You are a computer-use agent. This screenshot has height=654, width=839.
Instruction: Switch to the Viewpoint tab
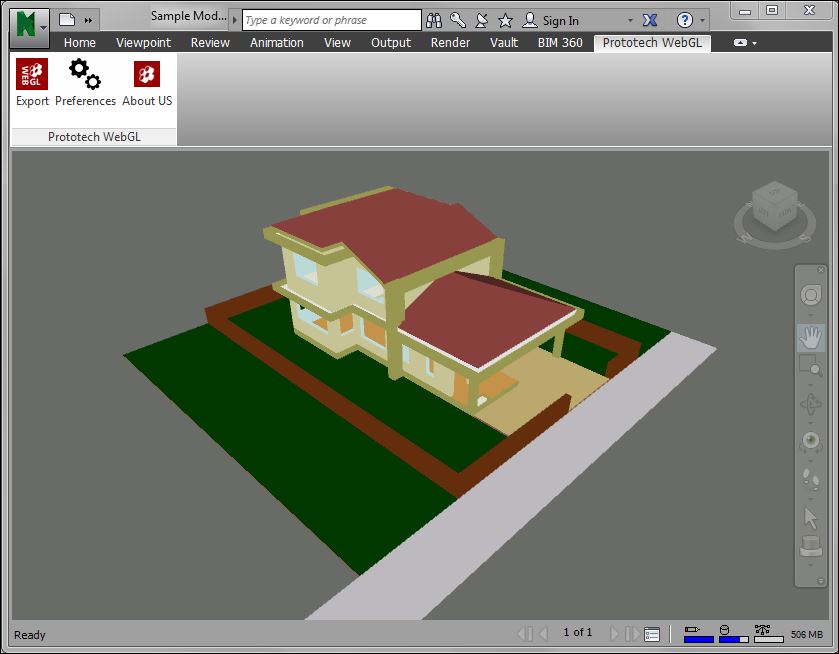click(143, 43)
